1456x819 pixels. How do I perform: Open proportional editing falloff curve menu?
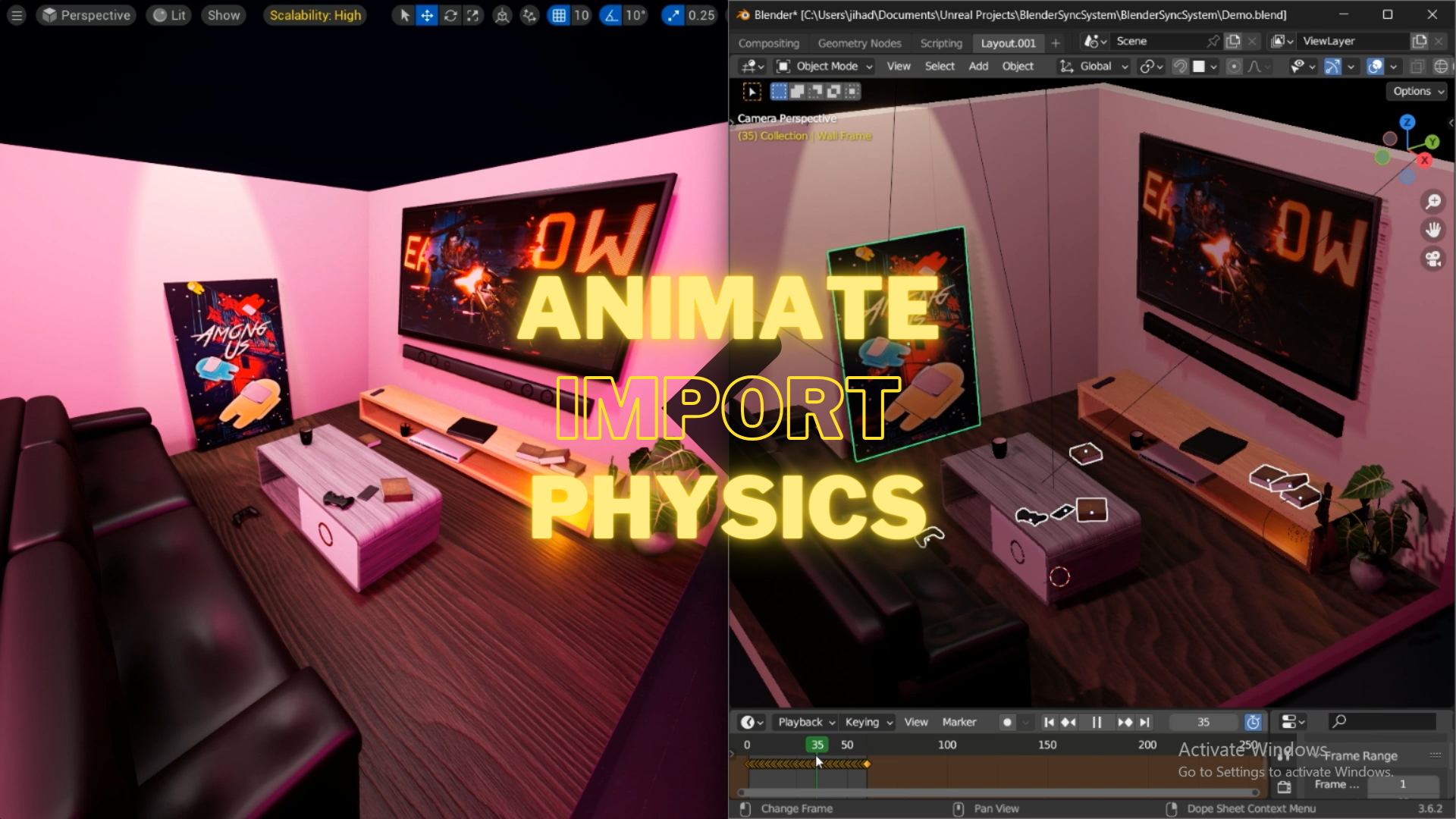point(1259,67)
